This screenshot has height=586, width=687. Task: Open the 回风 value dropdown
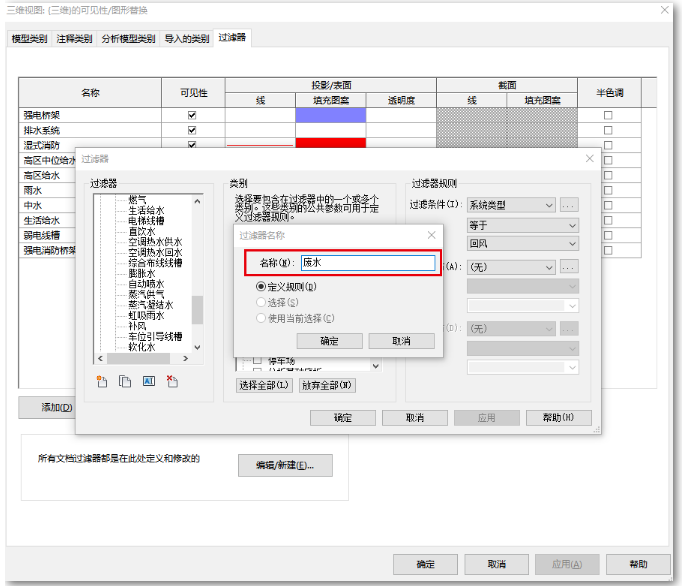[x=523, y=243]
